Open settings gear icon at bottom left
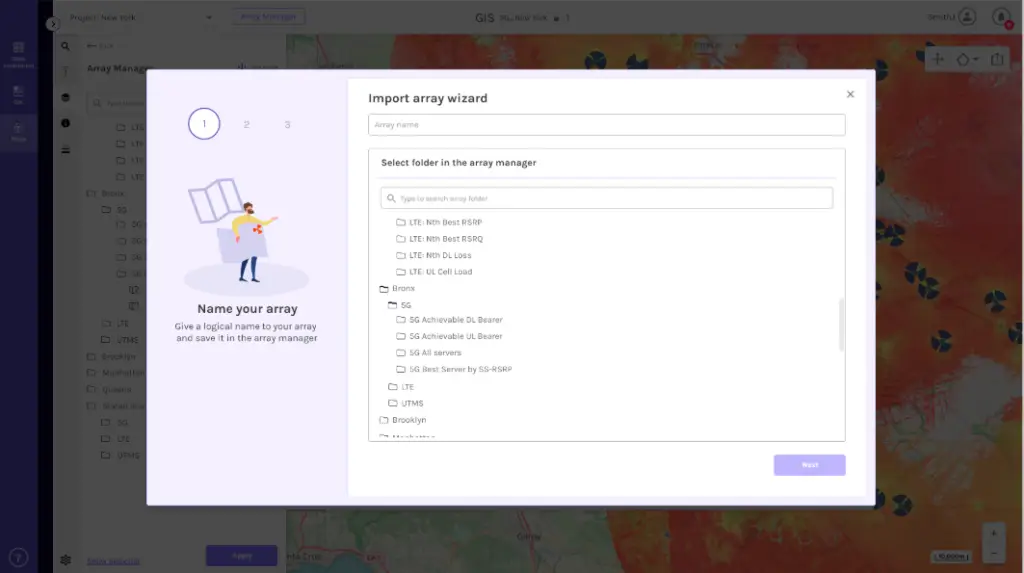 [x=66, y=560]
